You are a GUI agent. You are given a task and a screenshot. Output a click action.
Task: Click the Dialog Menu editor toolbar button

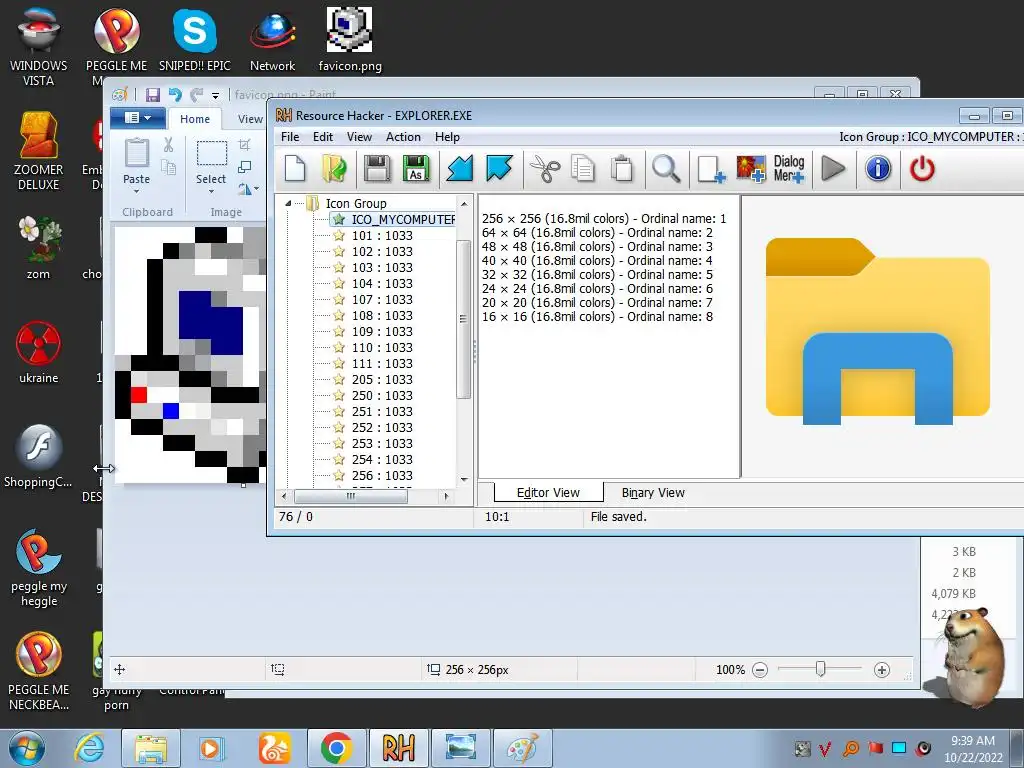789,169
